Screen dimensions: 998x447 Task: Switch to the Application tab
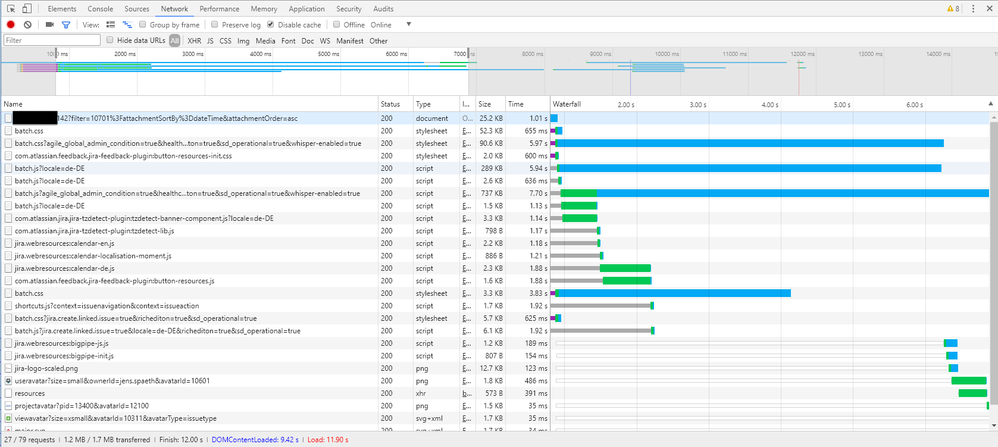[x=307, y=9]
